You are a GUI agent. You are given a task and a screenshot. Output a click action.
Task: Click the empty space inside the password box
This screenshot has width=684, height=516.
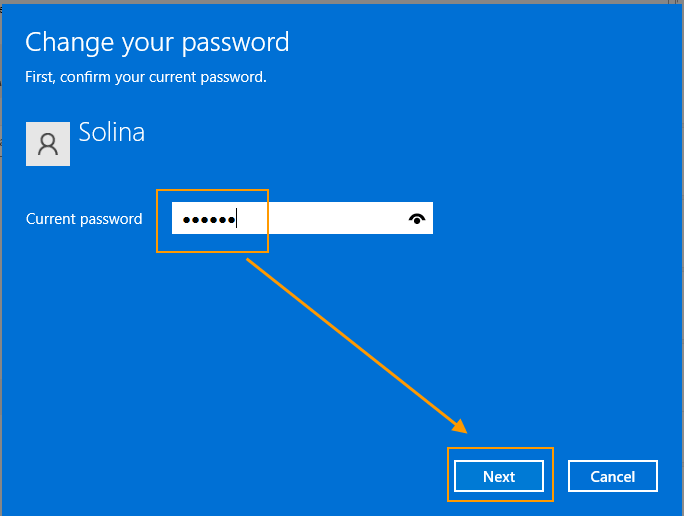click(x=321, y=218)
